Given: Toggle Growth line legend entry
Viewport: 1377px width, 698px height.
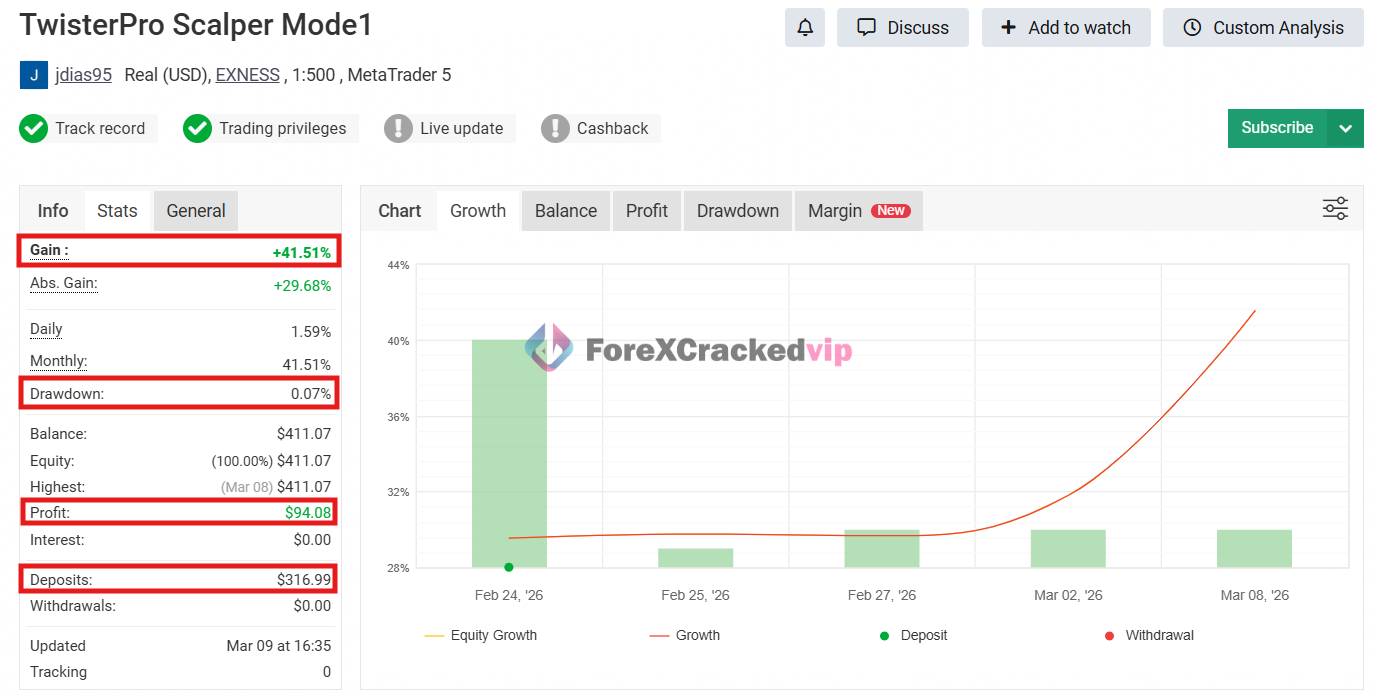Looking at the screenshot, I should point(685,635).
